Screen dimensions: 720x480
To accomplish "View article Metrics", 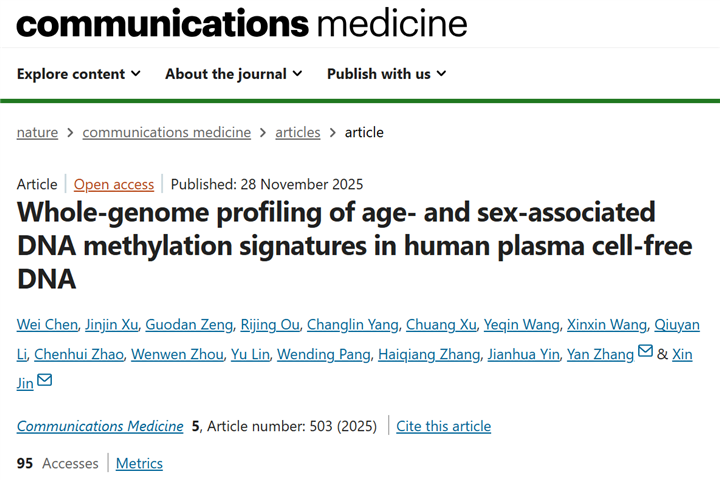I will 139,463.
